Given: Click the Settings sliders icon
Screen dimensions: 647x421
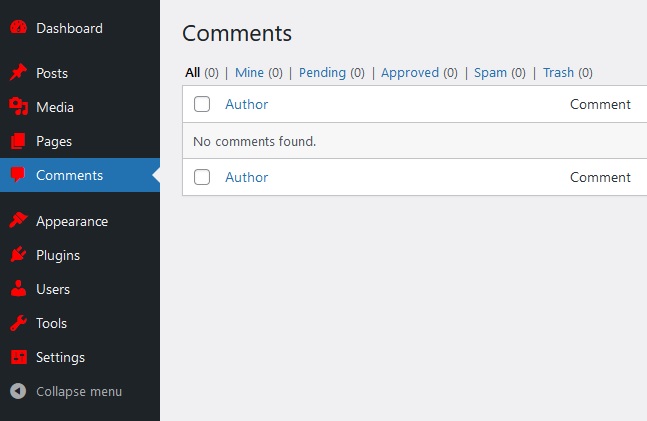Looking at the screenshot, I should click(18, 357).
